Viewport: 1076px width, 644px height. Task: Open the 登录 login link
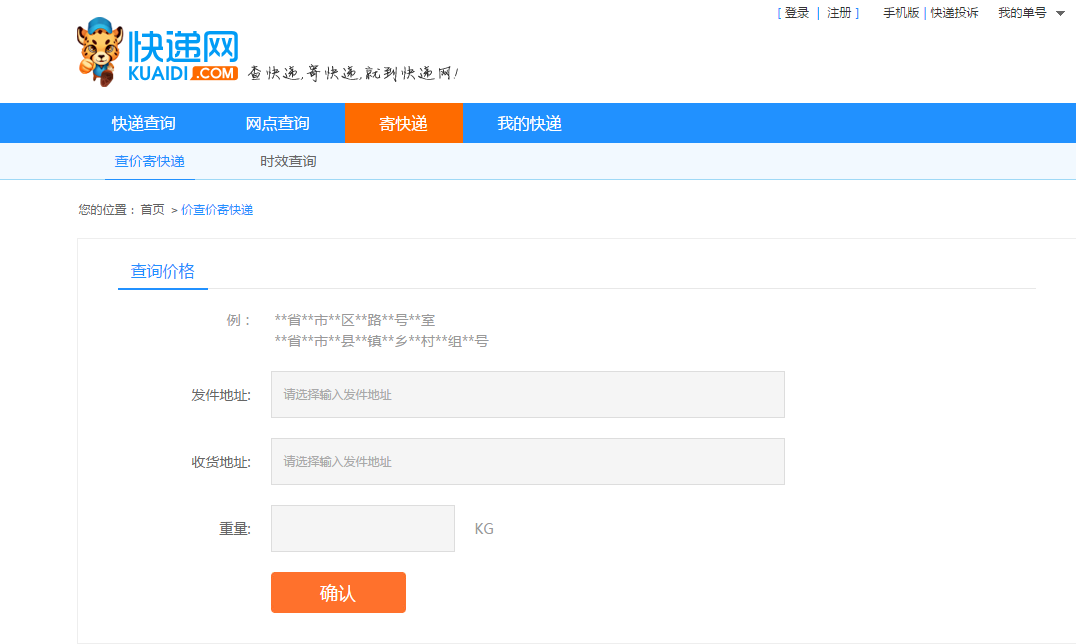pos(797,13)
